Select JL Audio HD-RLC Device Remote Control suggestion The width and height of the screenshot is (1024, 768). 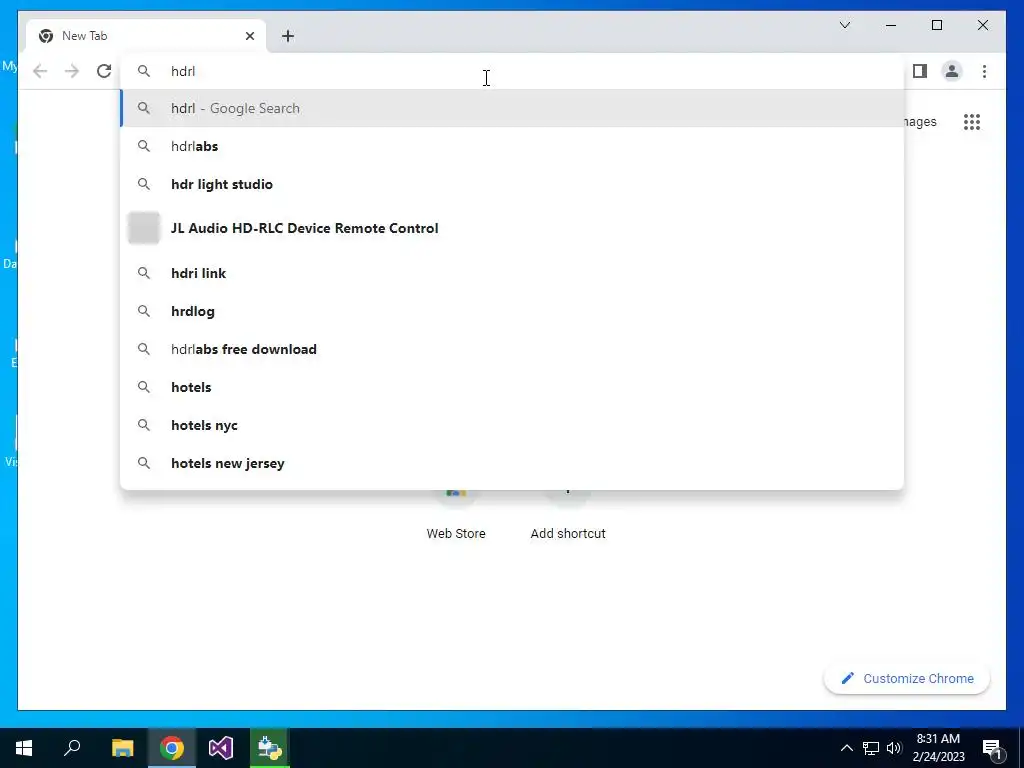coord(513,228)
